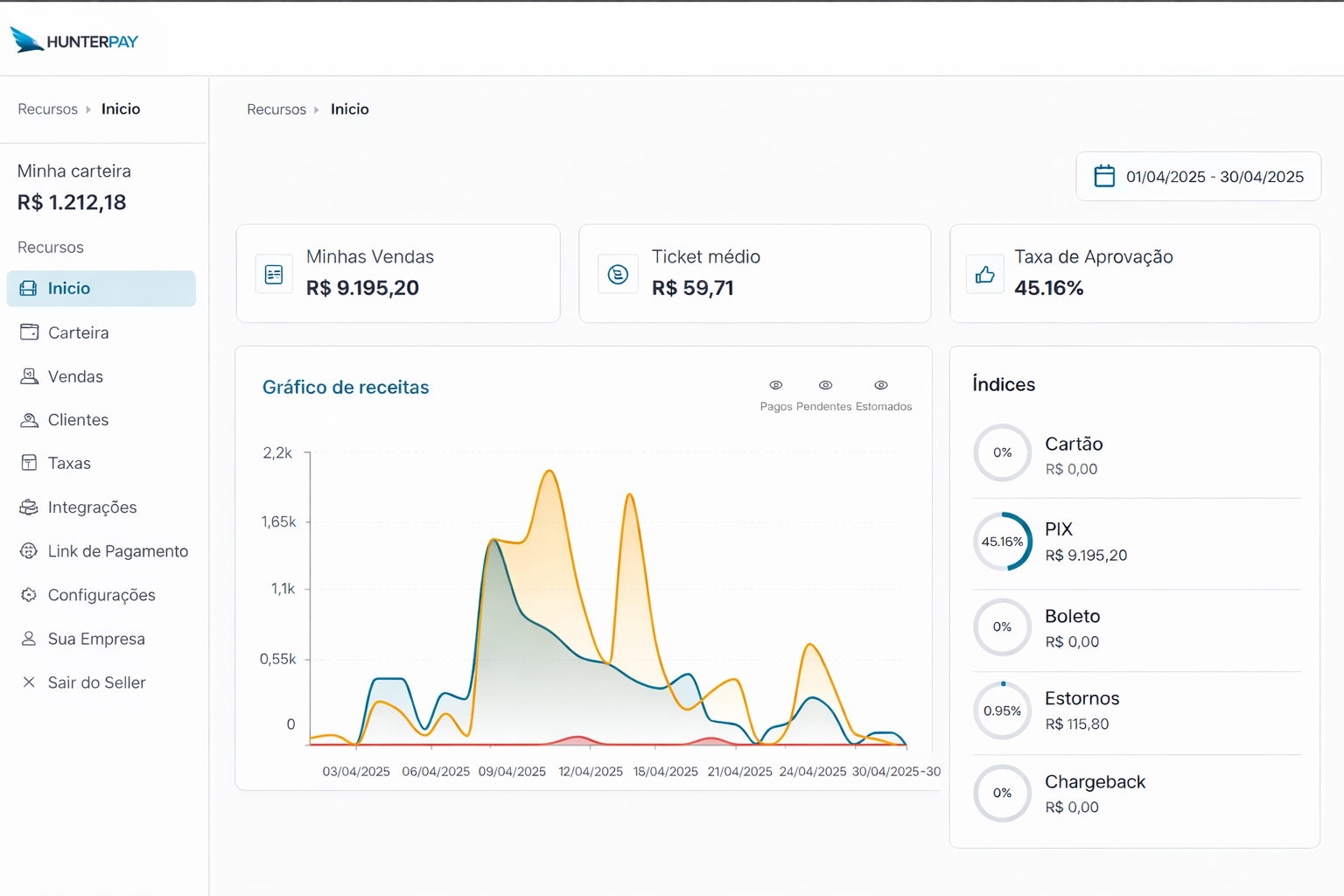Open Sua Empresa page
1344x896 pixels.
[x=96, y=639]
